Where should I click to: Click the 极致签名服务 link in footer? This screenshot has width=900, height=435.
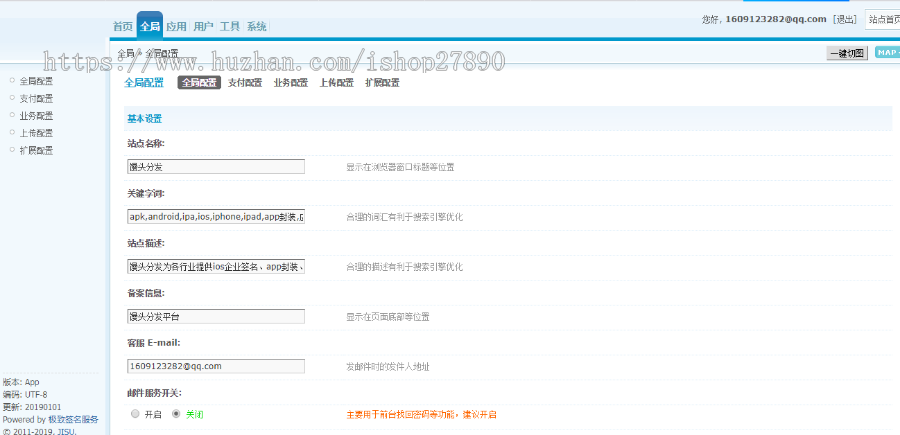click(73, 420)
